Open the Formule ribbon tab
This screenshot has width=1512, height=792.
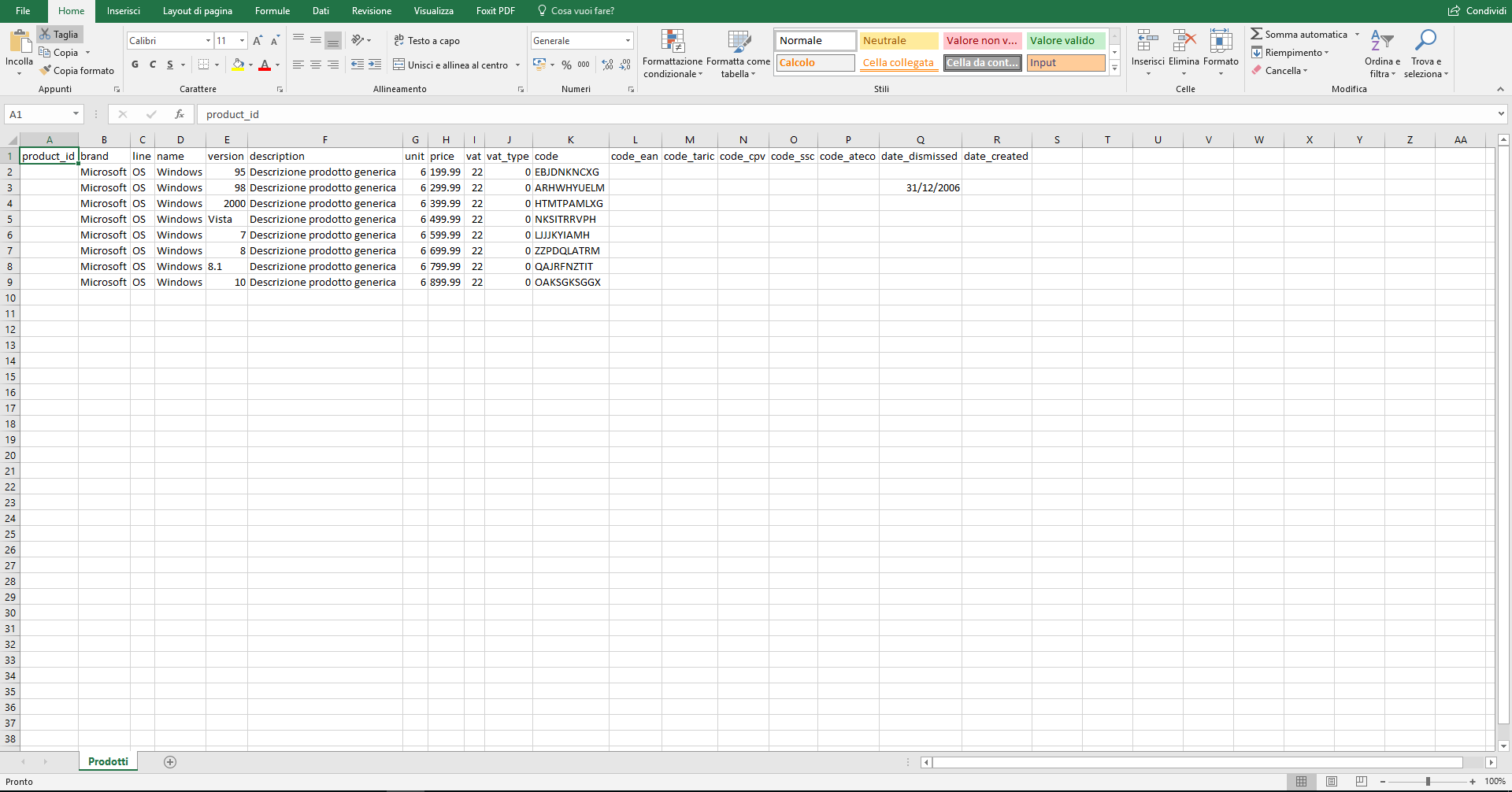pyautogui.click(x=272, y=11)
